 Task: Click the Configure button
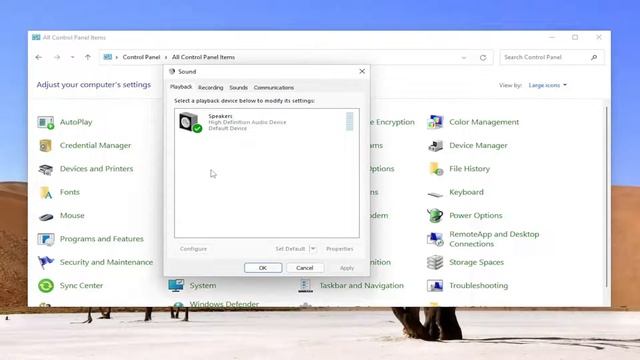(193, 249)
